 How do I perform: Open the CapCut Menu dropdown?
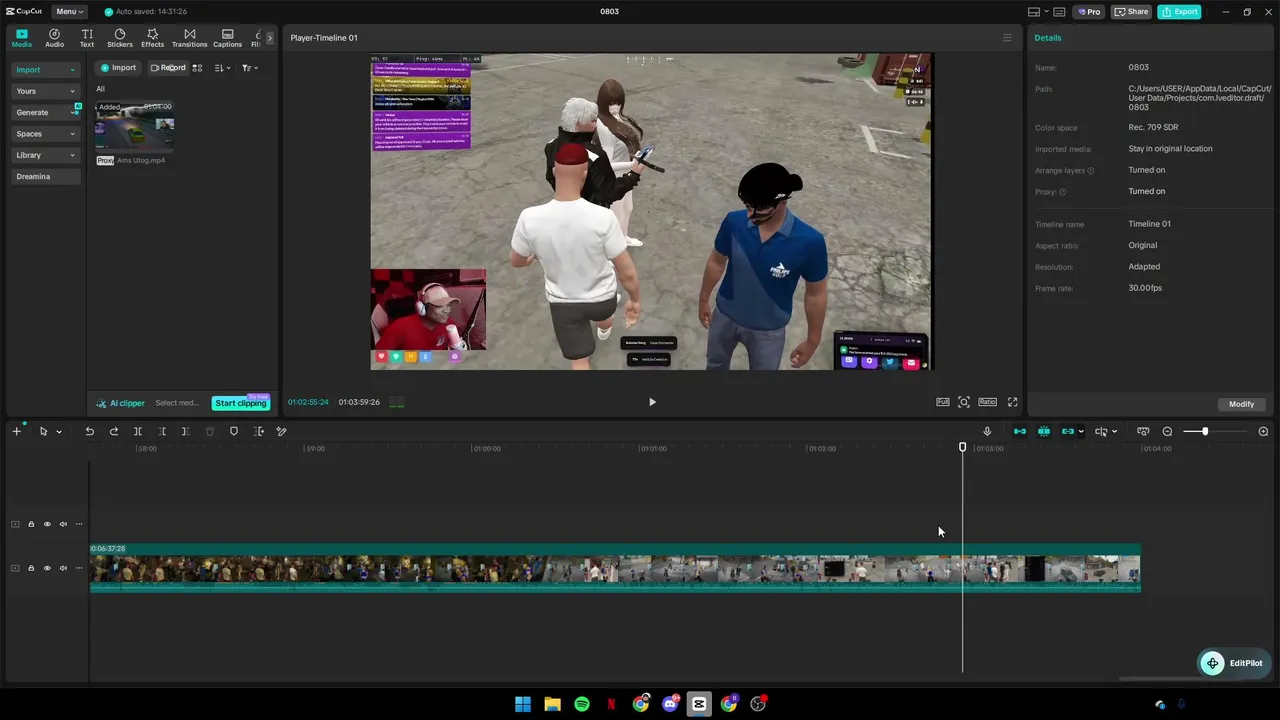pyautogui.click(x=69, y=12)
